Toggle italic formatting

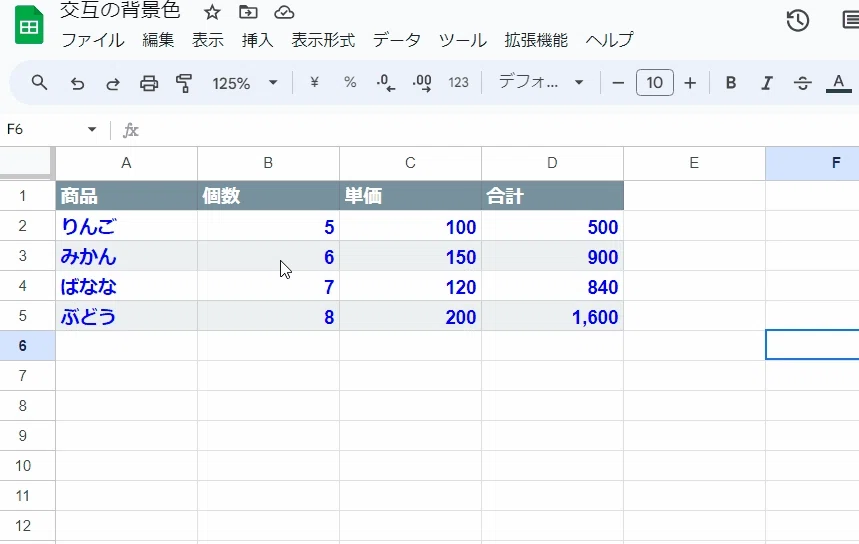click(x=767, y=83)
